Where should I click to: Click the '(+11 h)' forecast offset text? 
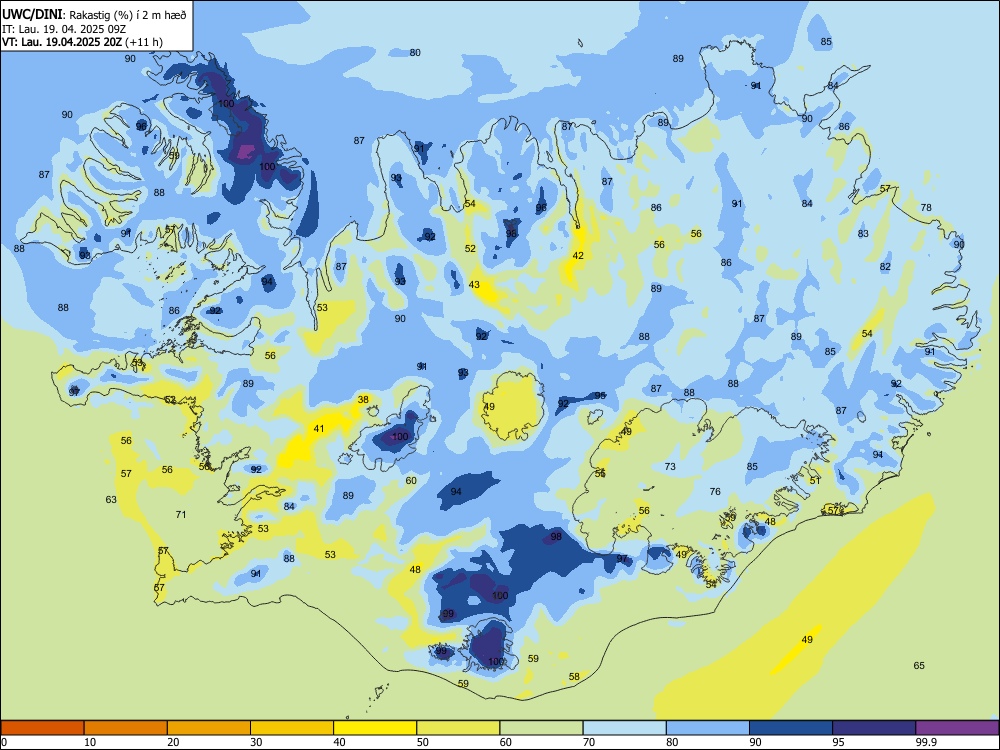(143, 42)
